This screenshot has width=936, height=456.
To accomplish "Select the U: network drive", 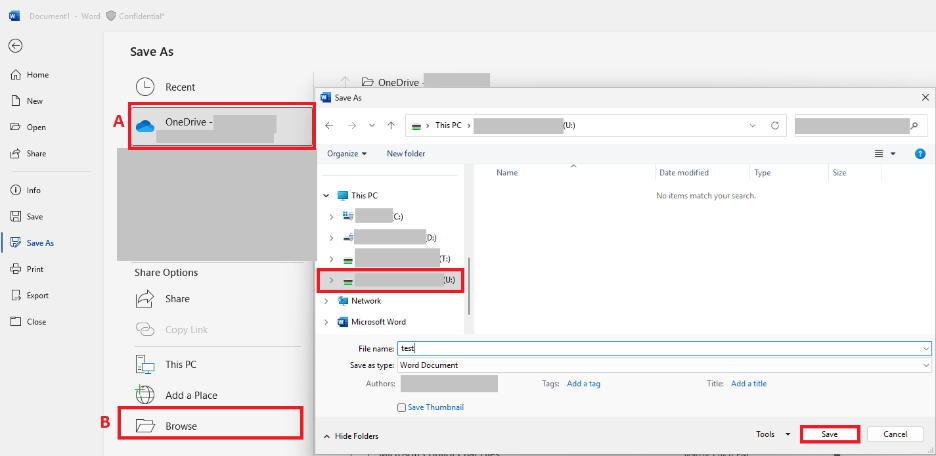I will click(399, 280).
